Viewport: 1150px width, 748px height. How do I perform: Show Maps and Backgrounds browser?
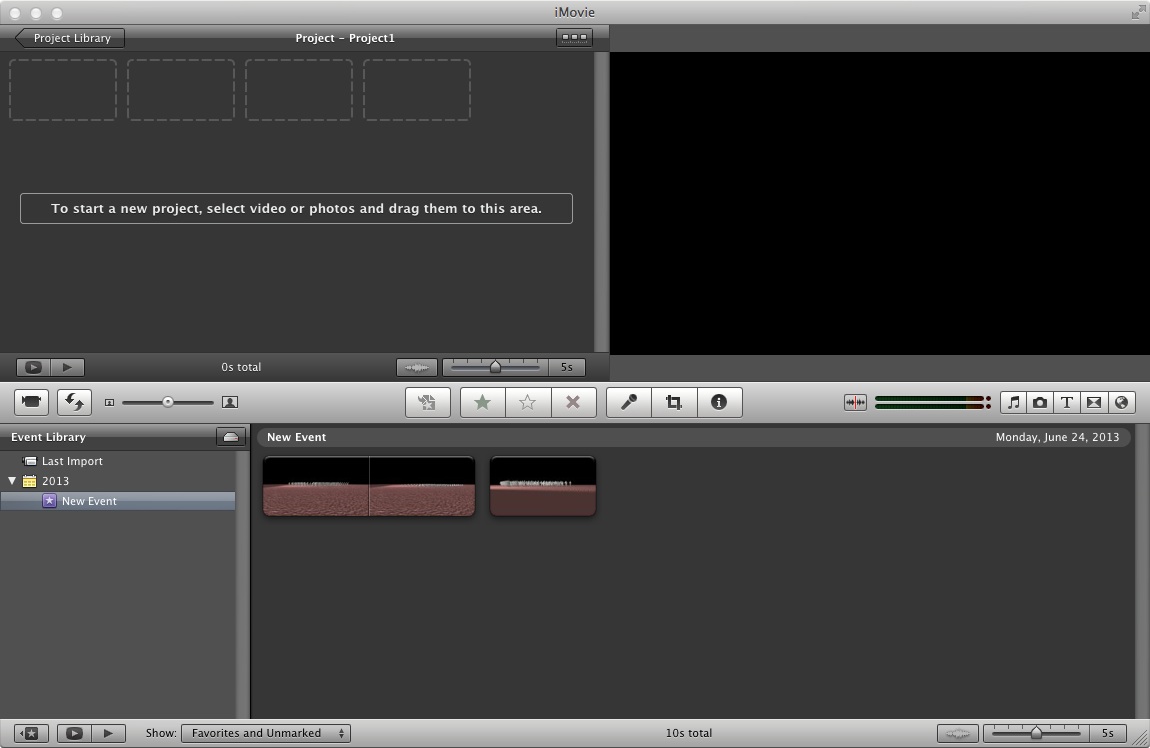1121,402
